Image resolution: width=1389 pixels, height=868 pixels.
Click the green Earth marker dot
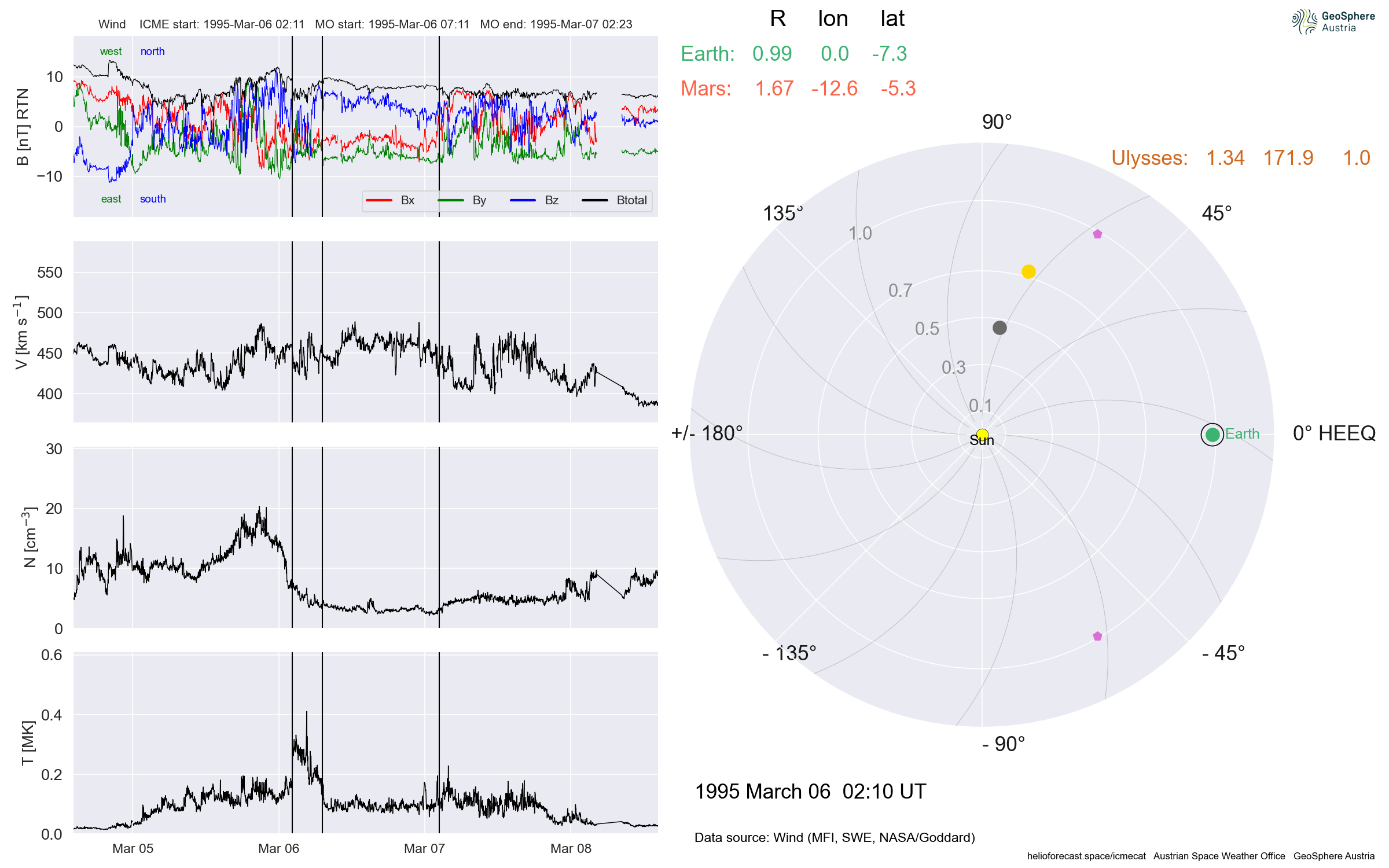tap(1212, 435)
